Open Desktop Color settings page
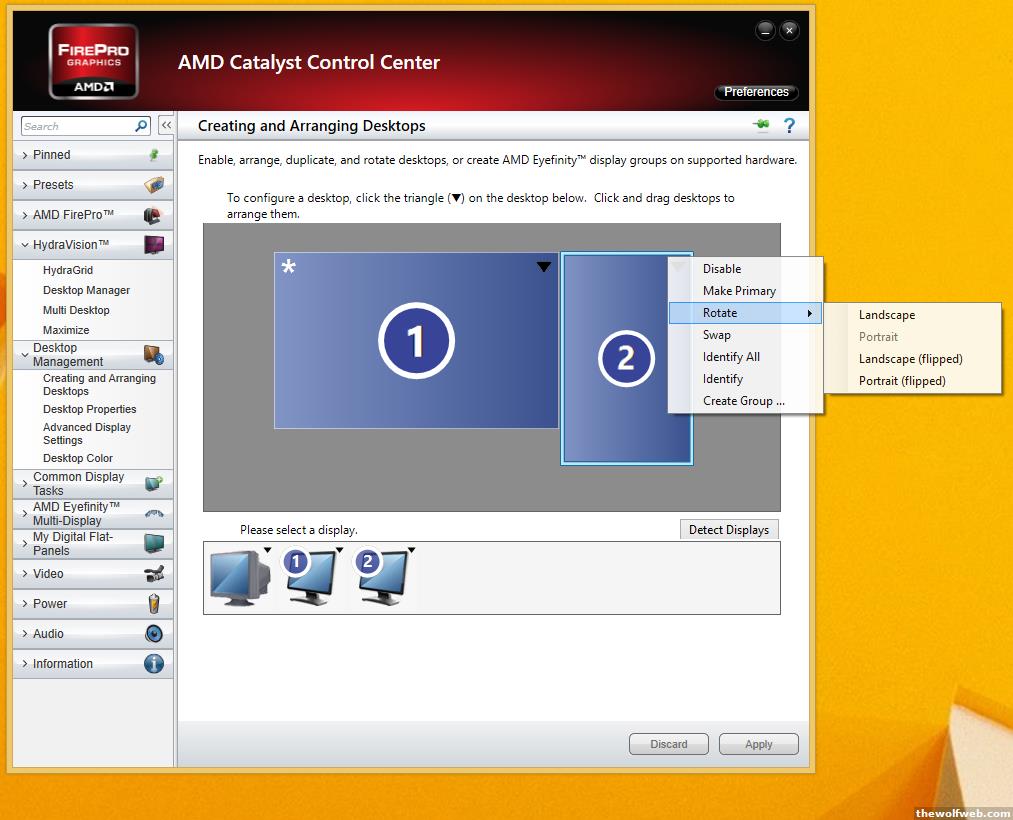This screenshot has height=820, width=1013. 77,458
